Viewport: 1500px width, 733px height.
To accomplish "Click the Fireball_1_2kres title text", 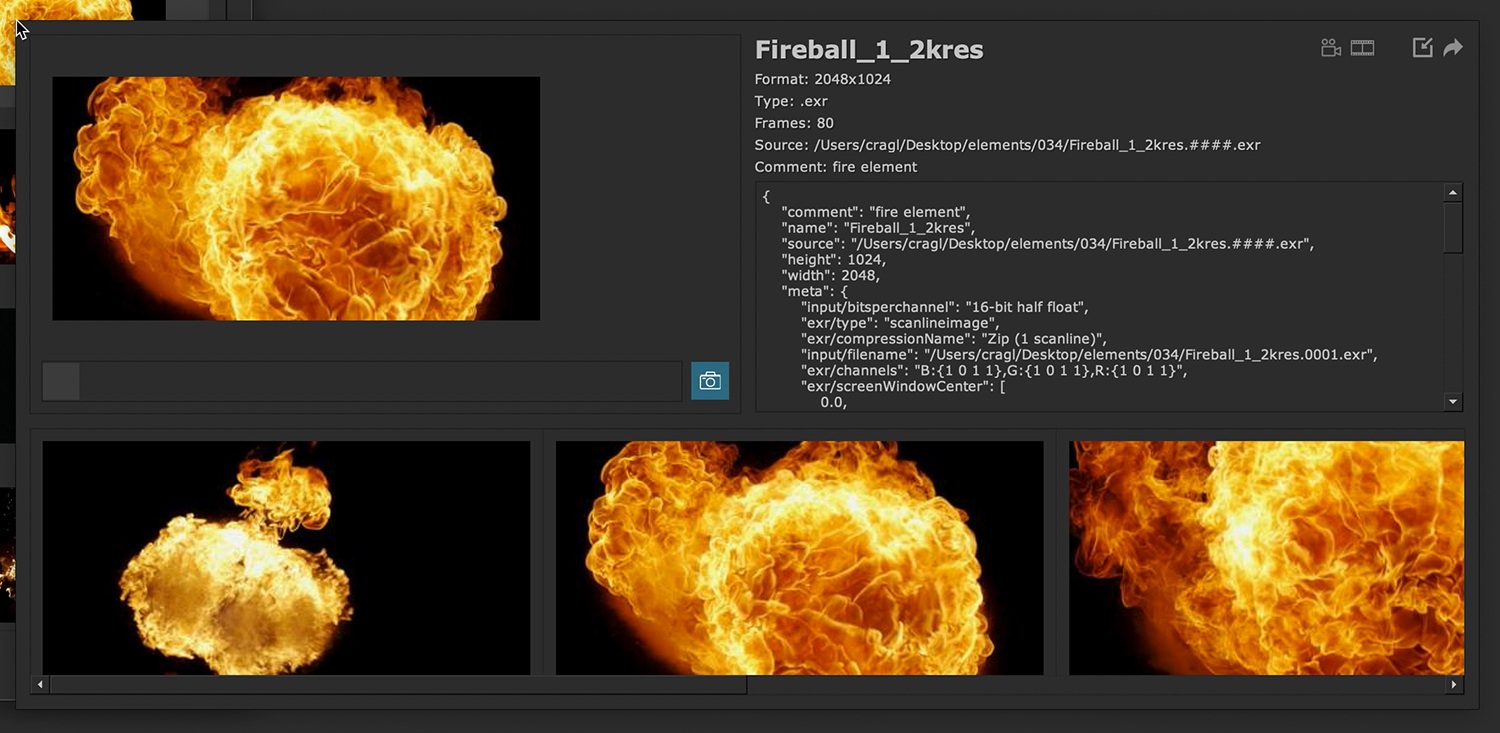I will [868, 50].
